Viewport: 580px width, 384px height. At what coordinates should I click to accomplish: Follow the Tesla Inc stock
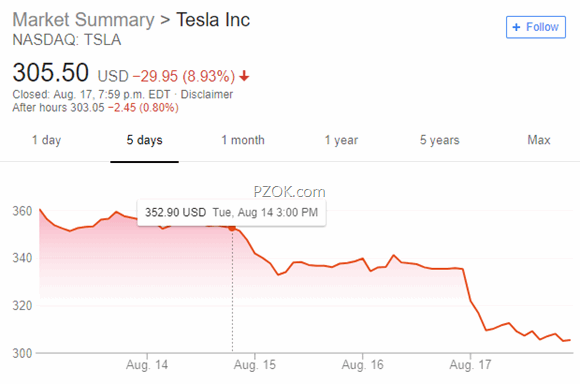pyautogui.click(x=536, y=27)
